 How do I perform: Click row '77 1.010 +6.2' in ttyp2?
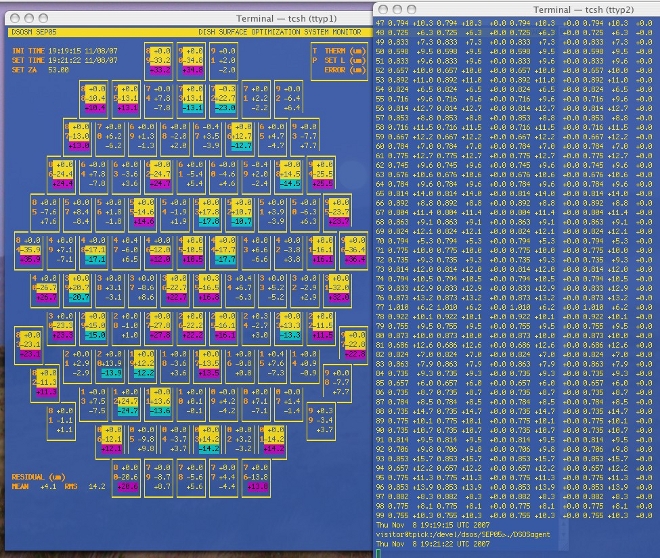[514, 307]
